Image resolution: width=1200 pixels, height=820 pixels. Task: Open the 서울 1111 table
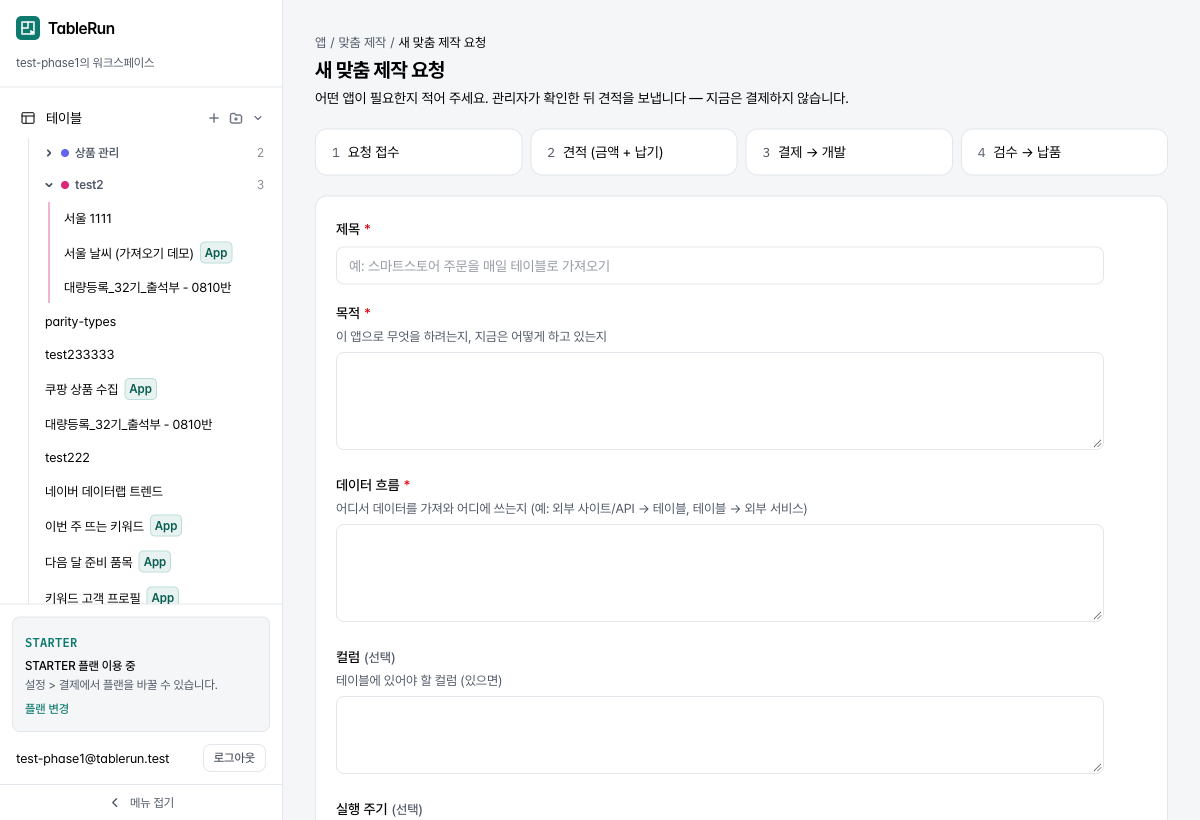click(88, 218)
